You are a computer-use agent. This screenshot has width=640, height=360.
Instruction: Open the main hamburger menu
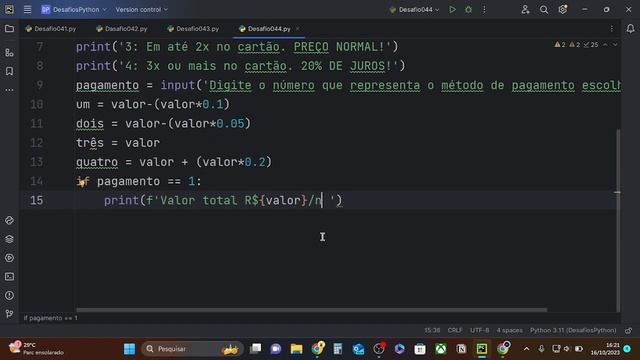[x=27, y=9]
